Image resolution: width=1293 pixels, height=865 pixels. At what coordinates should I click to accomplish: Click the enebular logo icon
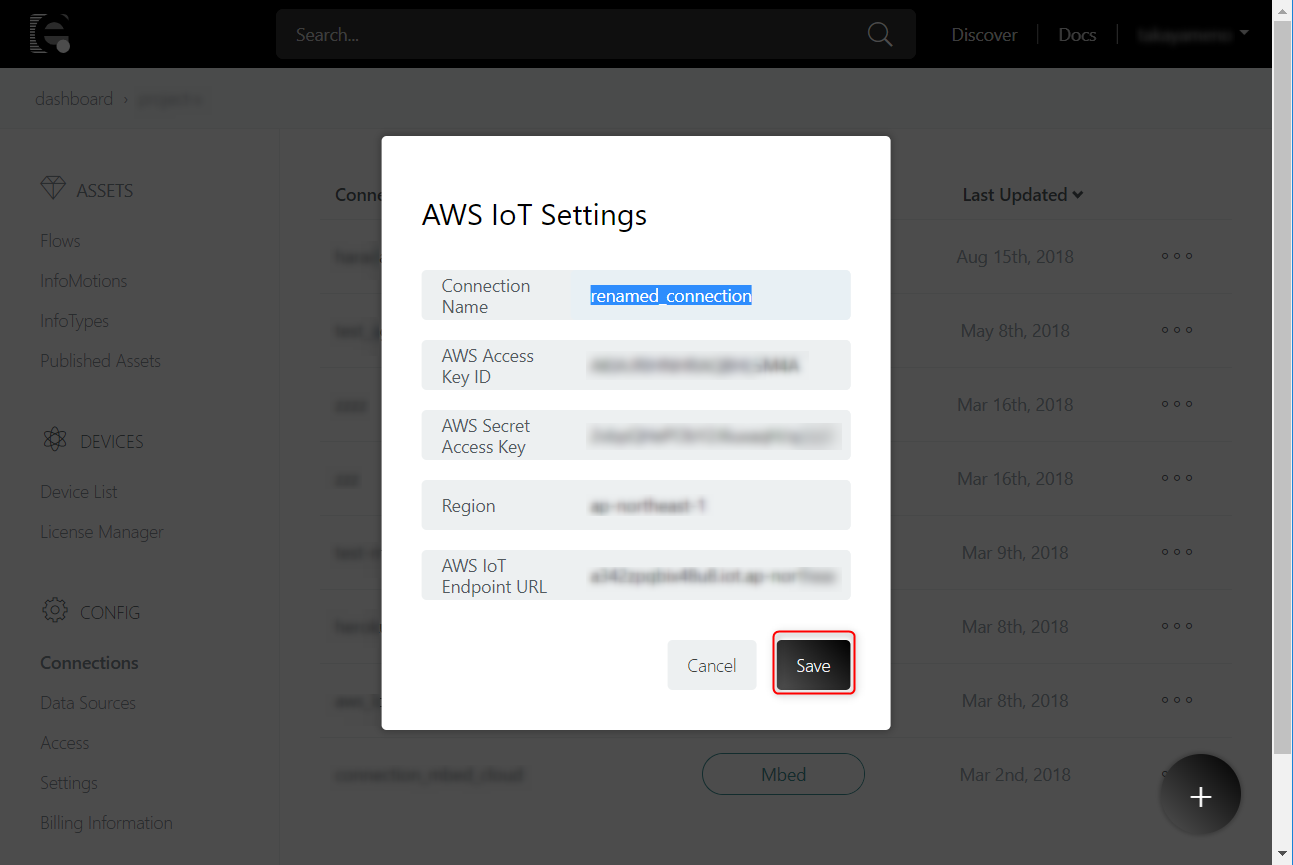pyautogui.click(x=49, y=34)
